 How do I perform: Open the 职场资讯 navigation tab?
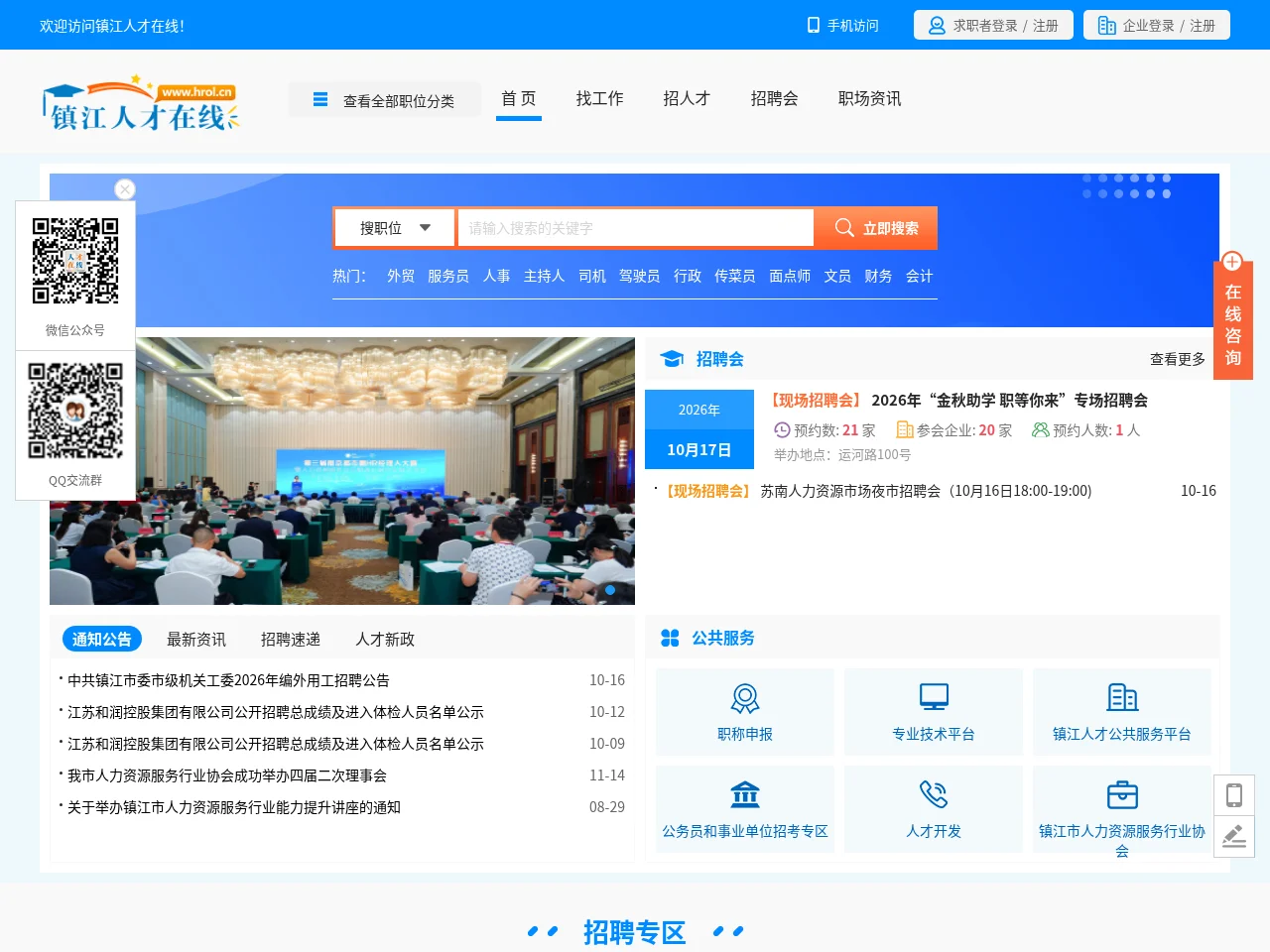(x=870, y=99)
